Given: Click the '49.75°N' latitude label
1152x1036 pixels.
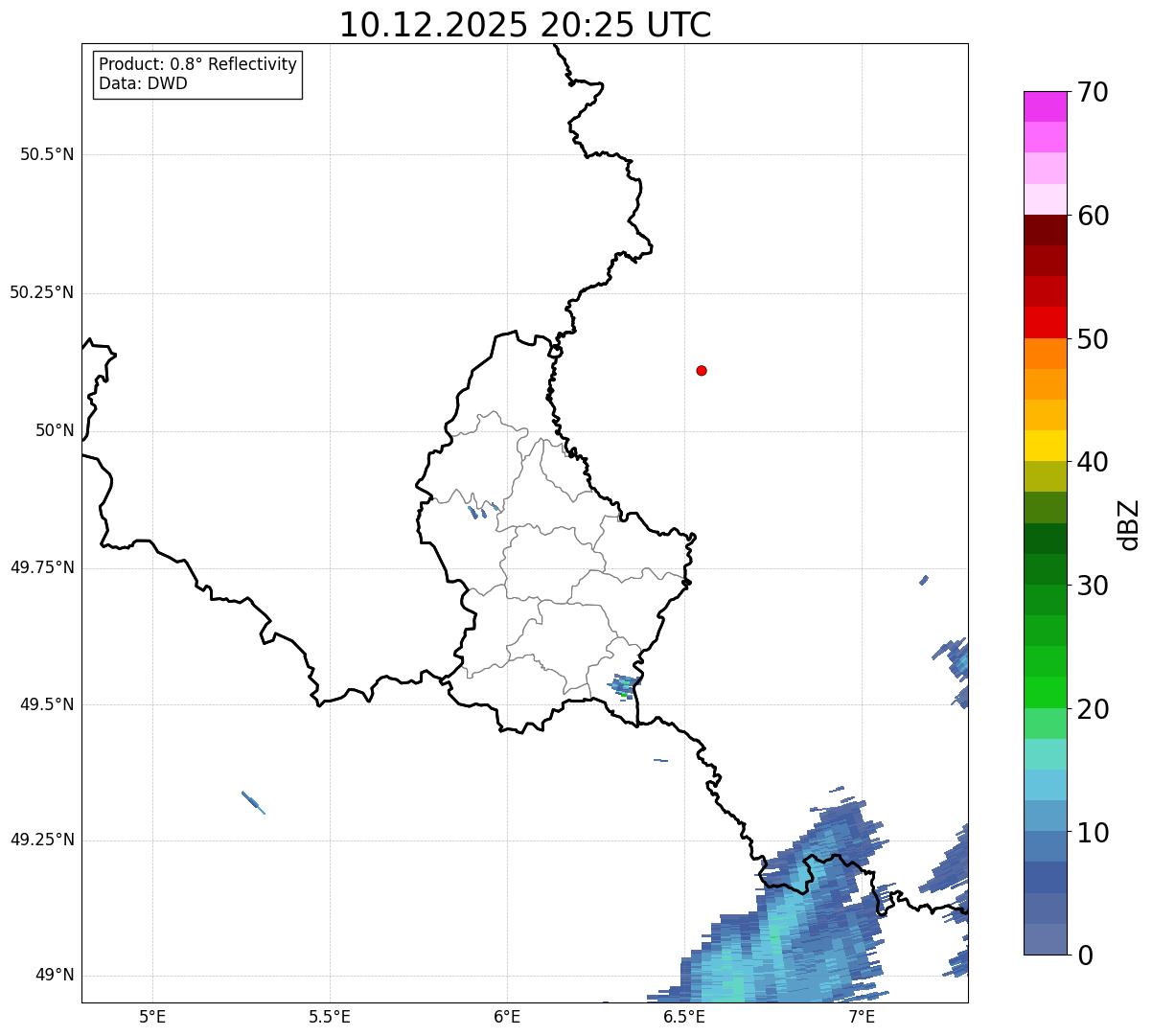Looking at the screenshot, I should pyautogui.click(x=41, y=567).
